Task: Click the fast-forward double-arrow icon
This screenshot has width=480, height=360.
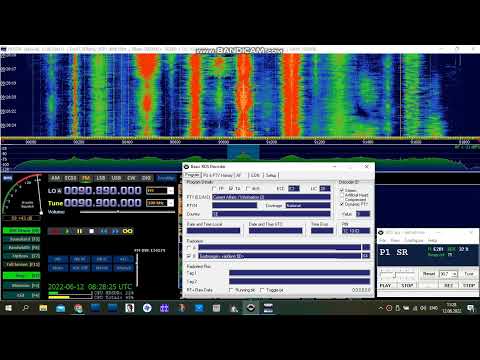Action: pos(116,231)
